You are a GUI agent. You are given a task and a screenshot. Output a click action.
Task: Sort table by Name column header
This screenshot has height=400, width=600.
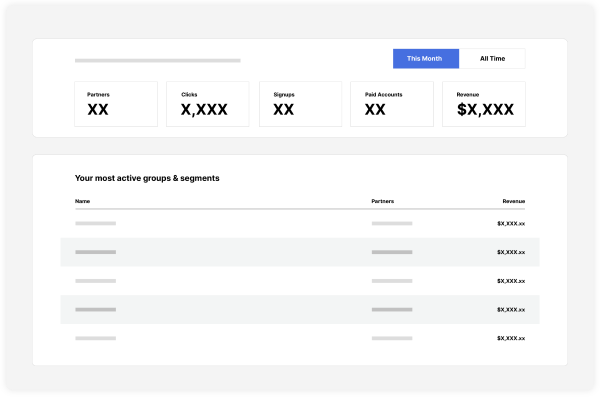pos(82,201)
